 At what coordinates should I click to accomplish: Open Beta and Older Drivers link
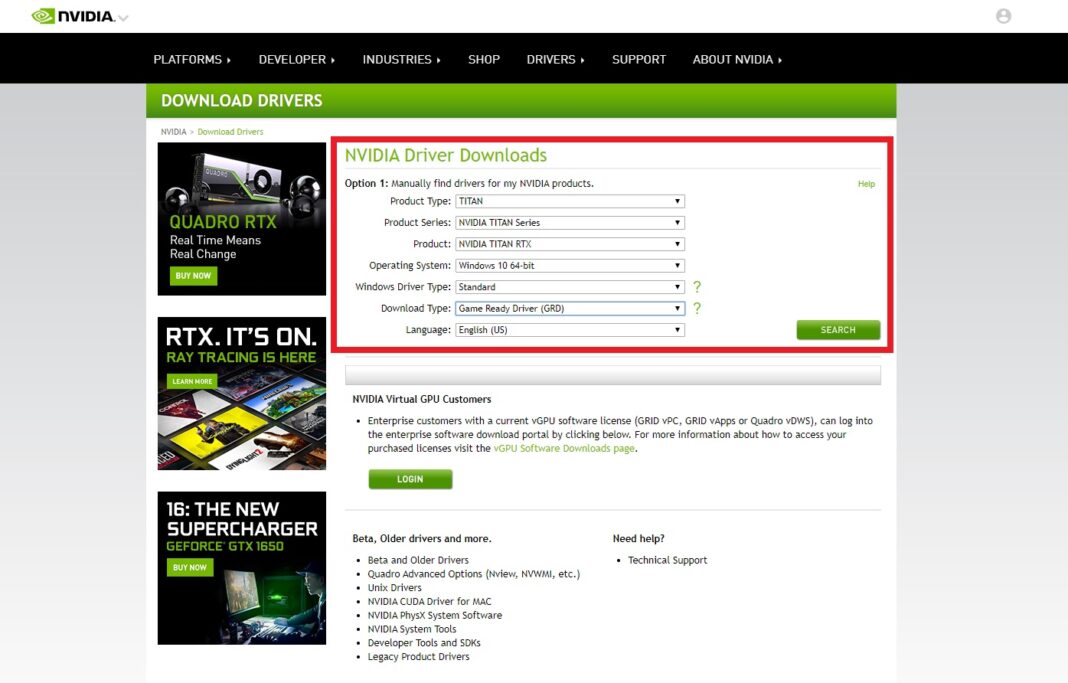tap(418, 560)
